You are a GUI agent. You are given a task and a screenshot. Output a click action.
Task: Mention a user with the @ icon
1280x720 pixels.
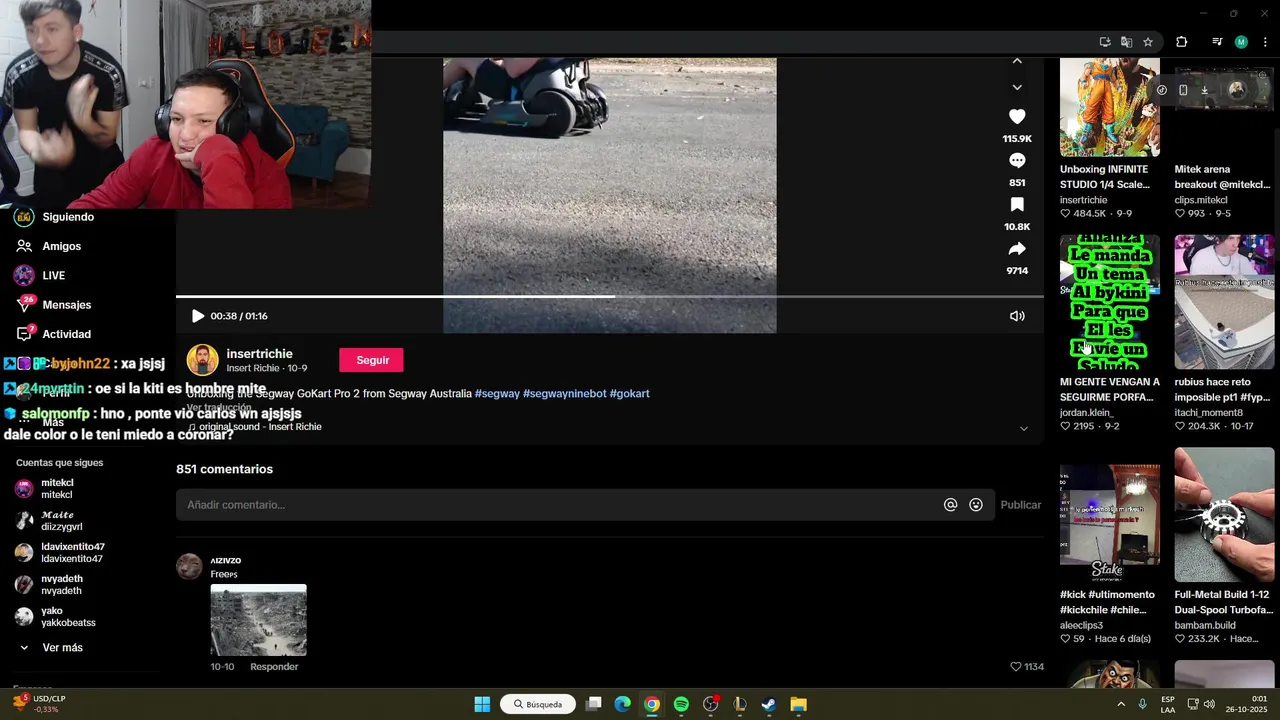(x=951, y=505)
